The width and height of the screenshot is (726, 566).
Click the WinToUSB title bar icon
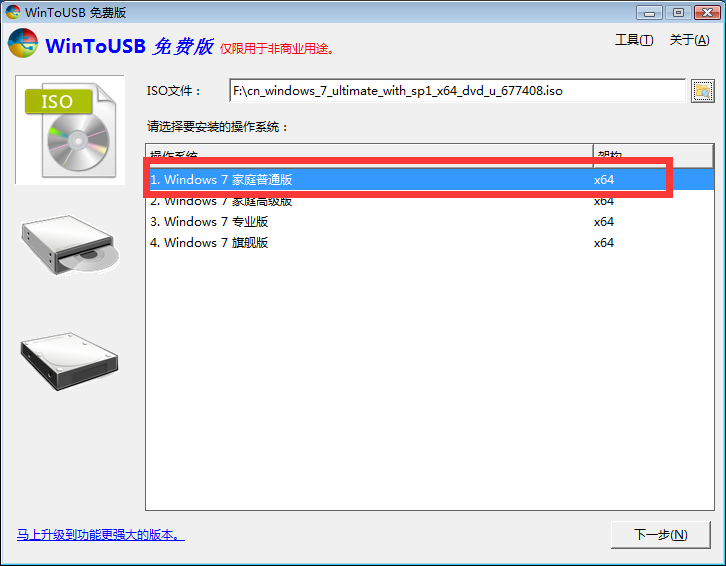click(13, 12)
